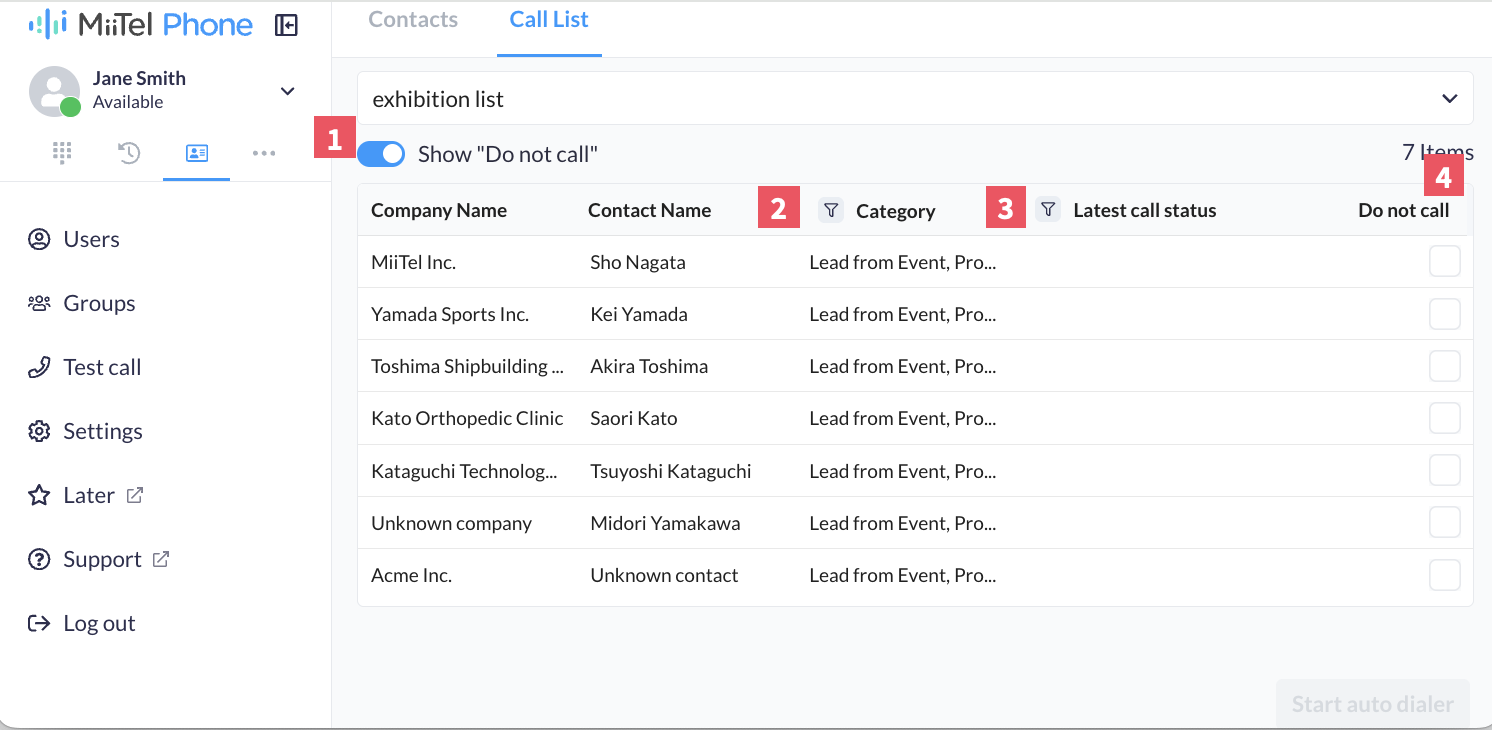Open call history clock icon
This screenshot has height=730, width=1492.
click(x=129, y=153)
